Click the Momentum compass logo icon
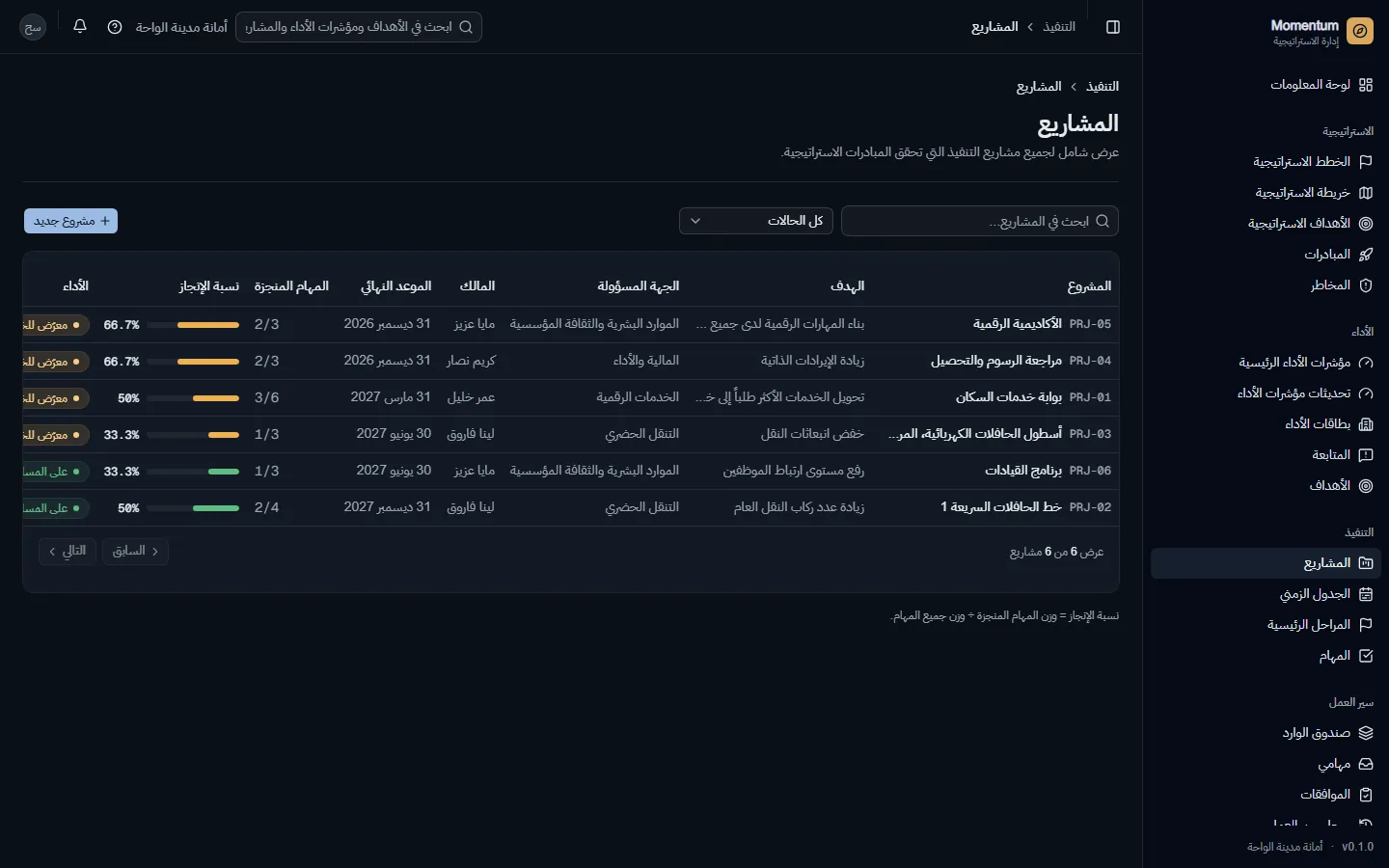This screenshot has width=1389, height=868. (x=1360, y=31)
